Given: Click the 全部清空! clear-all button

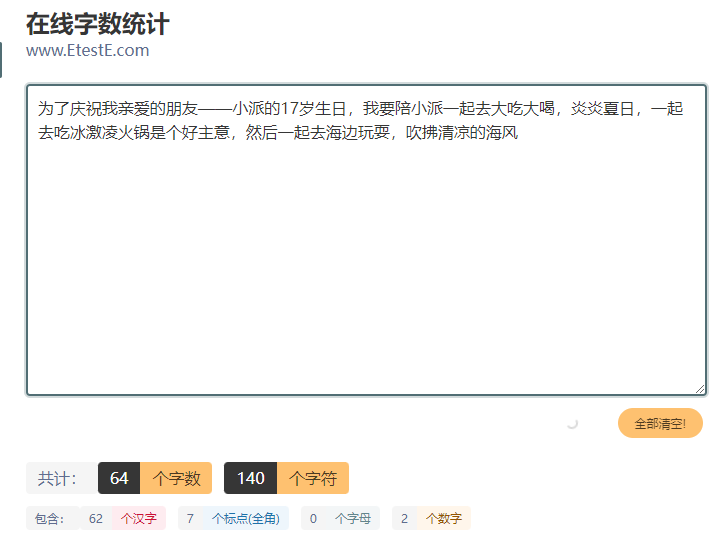Looking at the screenshot, I should coord(660,423).
